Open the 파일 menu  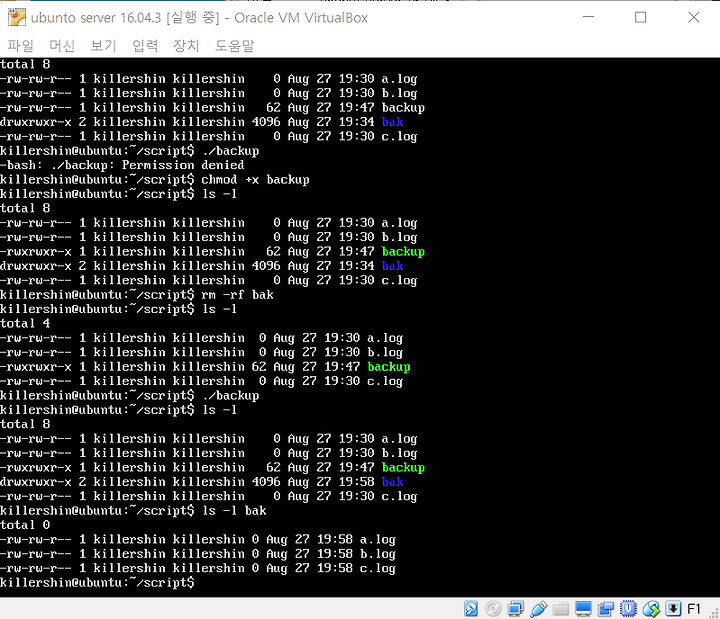point(21,45)
